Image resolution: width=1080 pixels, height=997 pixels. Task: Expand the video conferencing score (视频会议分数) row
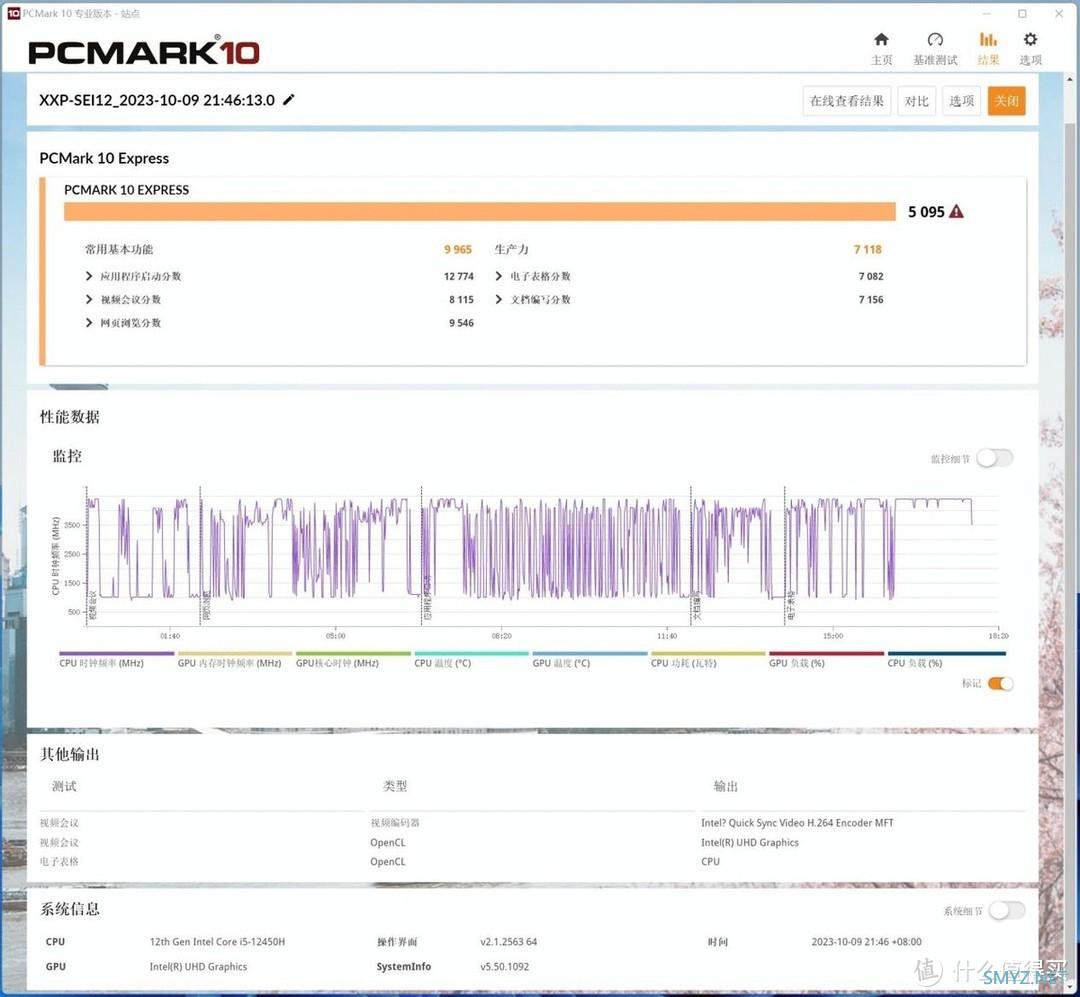click(x=88, y=300)
